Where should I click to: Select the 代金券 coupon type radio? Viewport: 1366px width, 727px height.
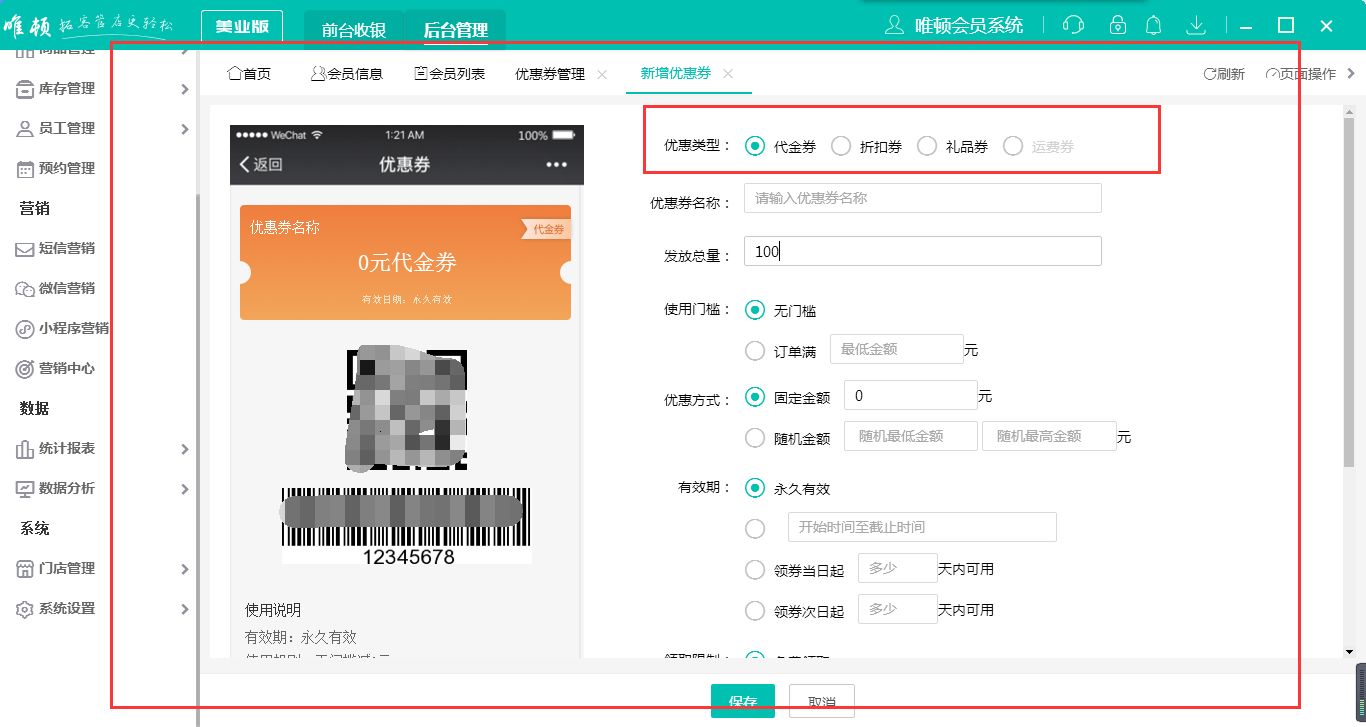pos(755,146)
